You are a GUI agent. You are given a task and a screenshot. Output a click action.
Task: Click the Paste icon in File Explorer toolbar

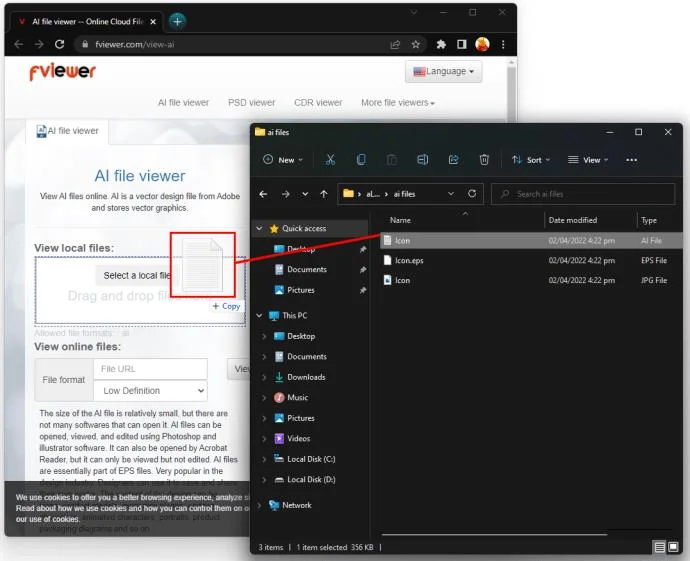(x=392, y=160)
